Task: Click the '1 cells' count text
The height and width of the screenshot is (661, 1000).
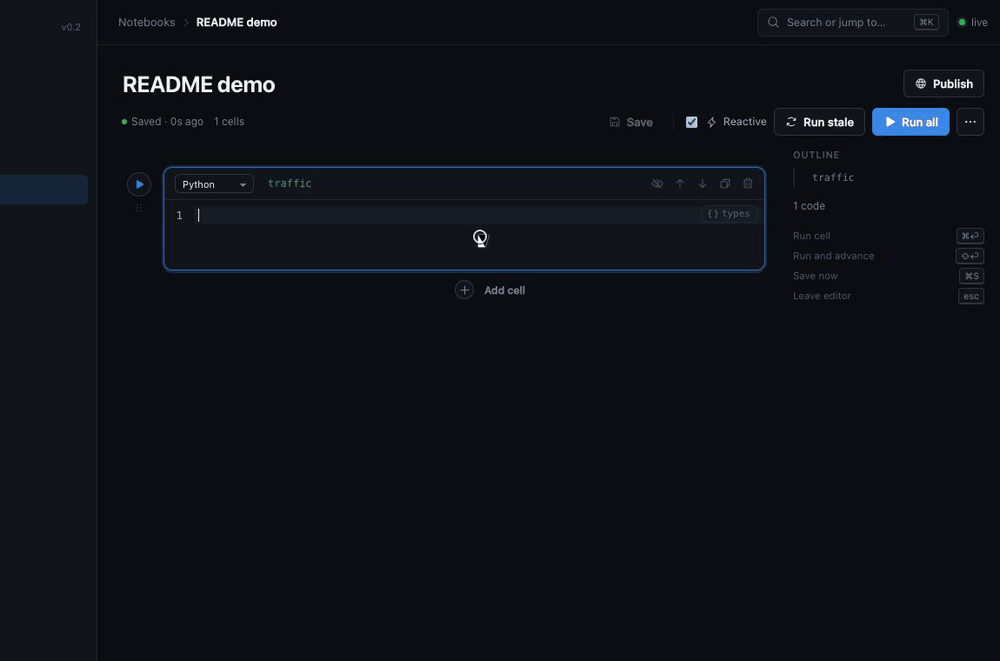Action: 229,121
